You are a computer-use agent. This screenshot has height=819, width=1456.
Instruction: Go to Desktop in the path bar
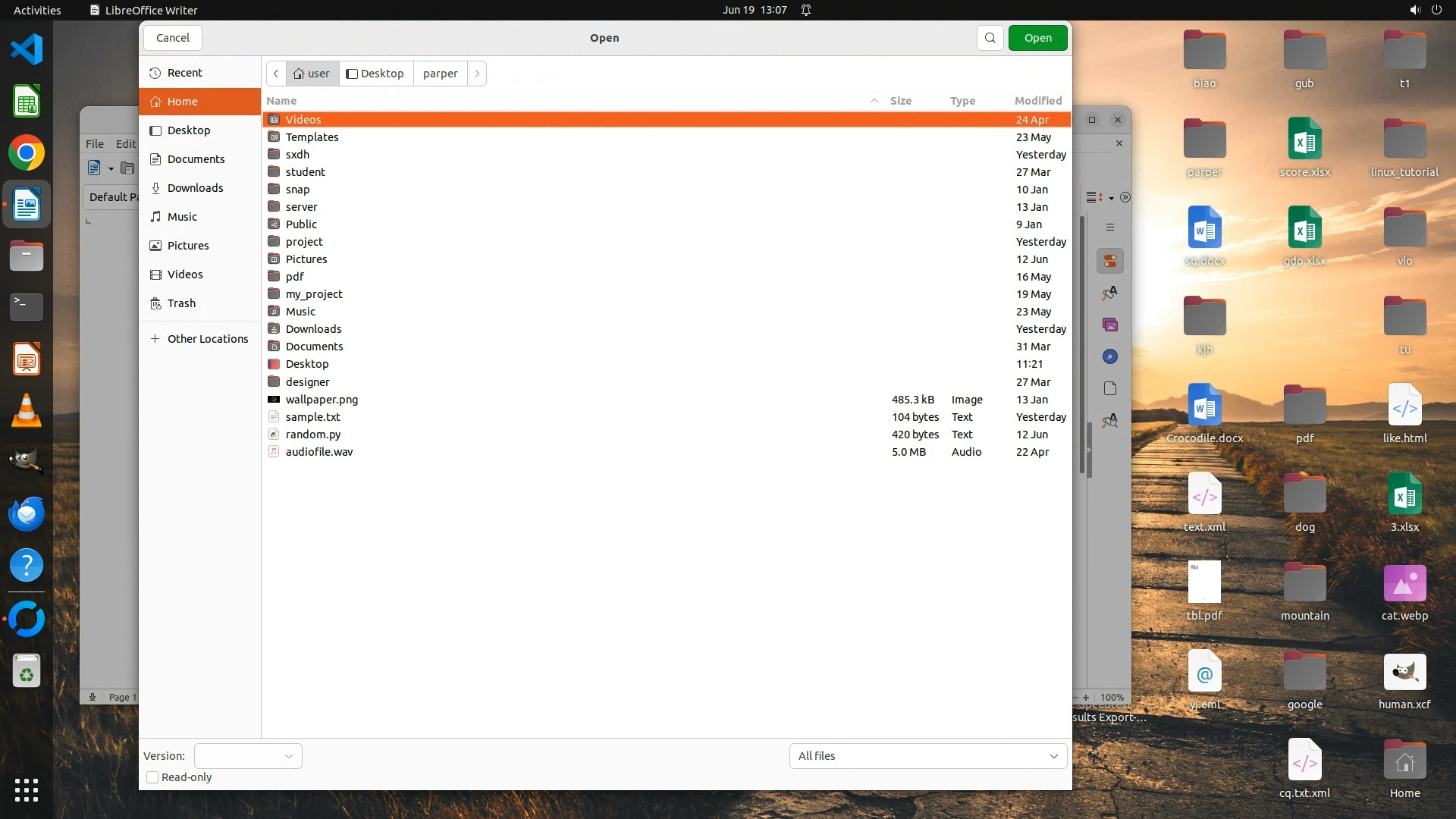(x=375, y=74)
